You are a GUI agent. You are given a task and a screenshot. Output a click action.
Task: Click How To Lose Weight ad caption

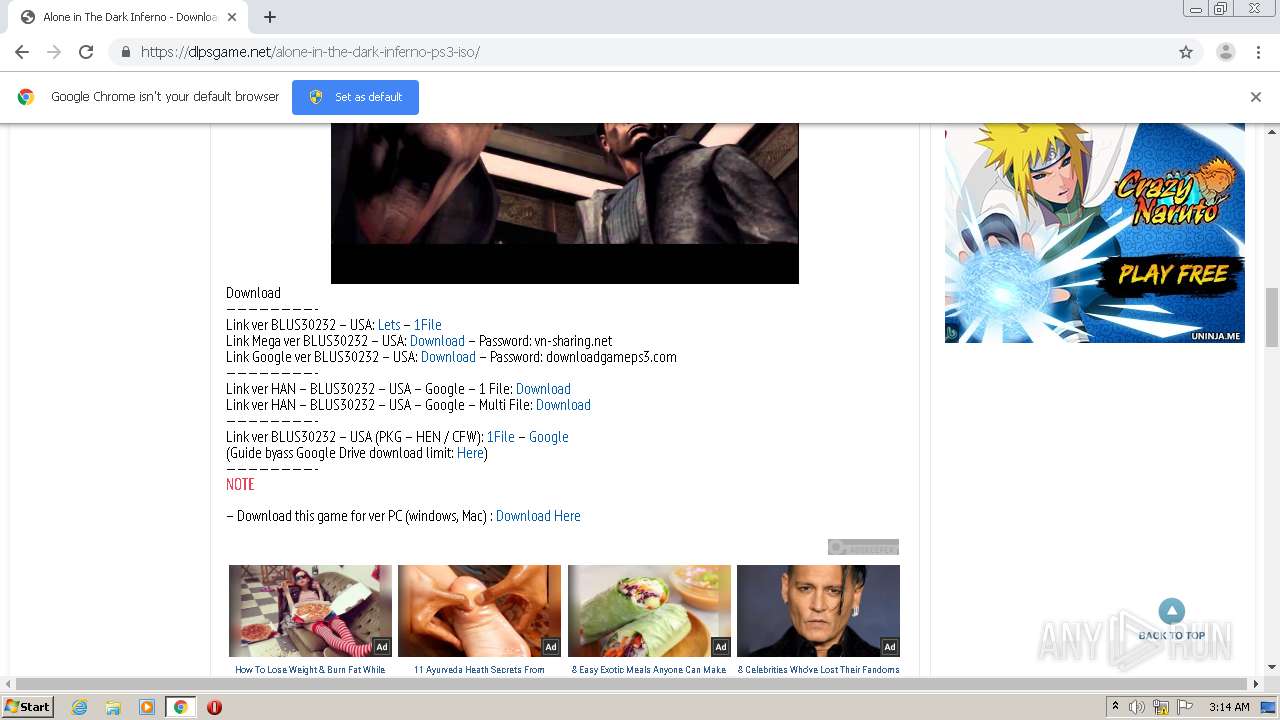tap(310, 670)
